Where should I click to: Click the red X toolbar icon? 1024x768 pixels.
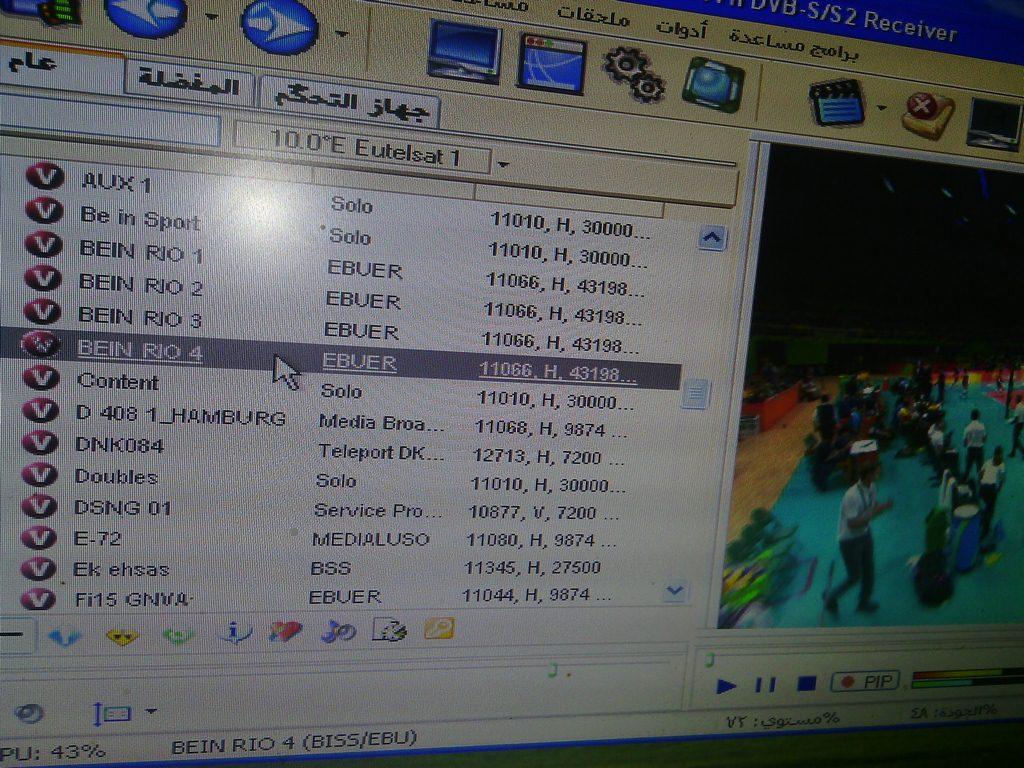[x=927, y=114]
